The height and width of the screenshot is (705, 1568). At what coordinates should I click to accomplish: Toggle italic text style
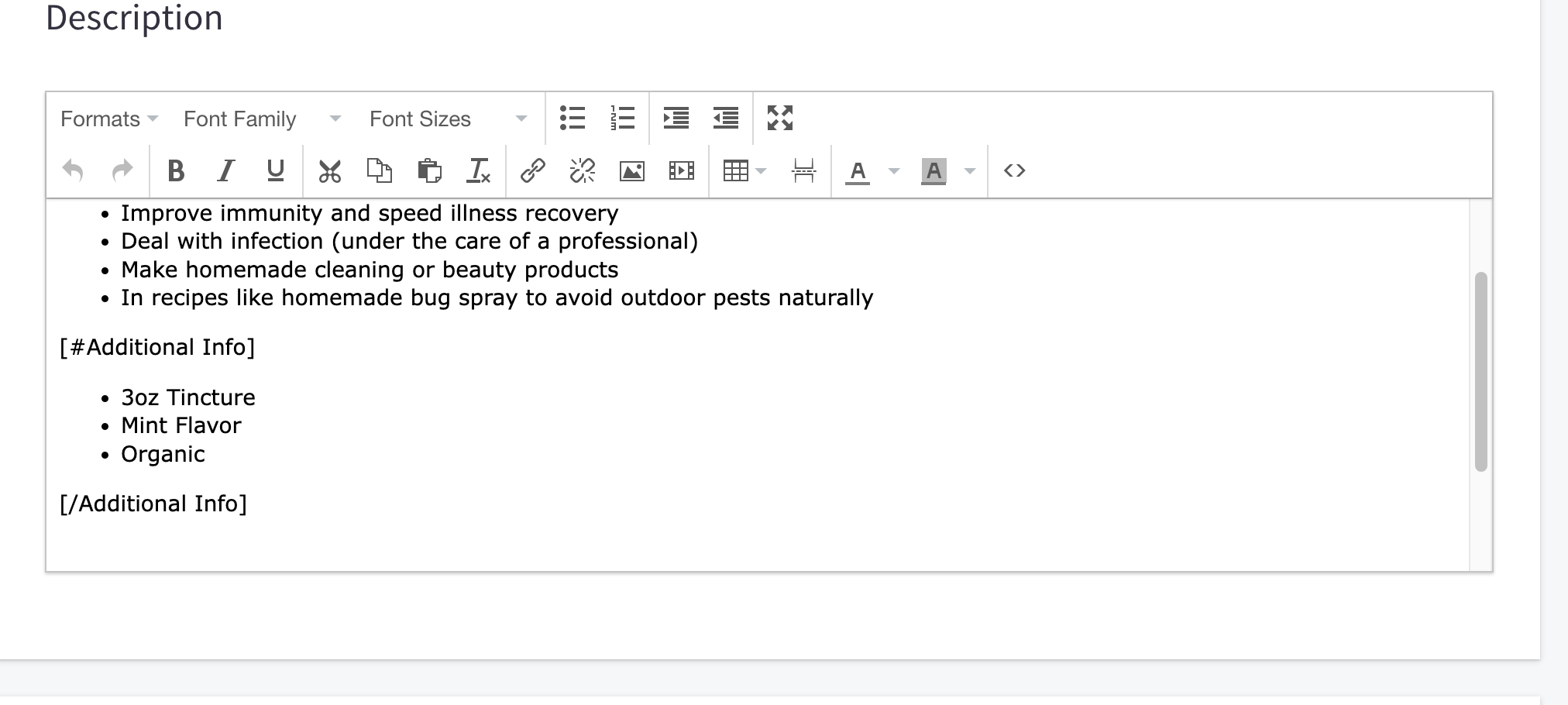pos(225,170)
